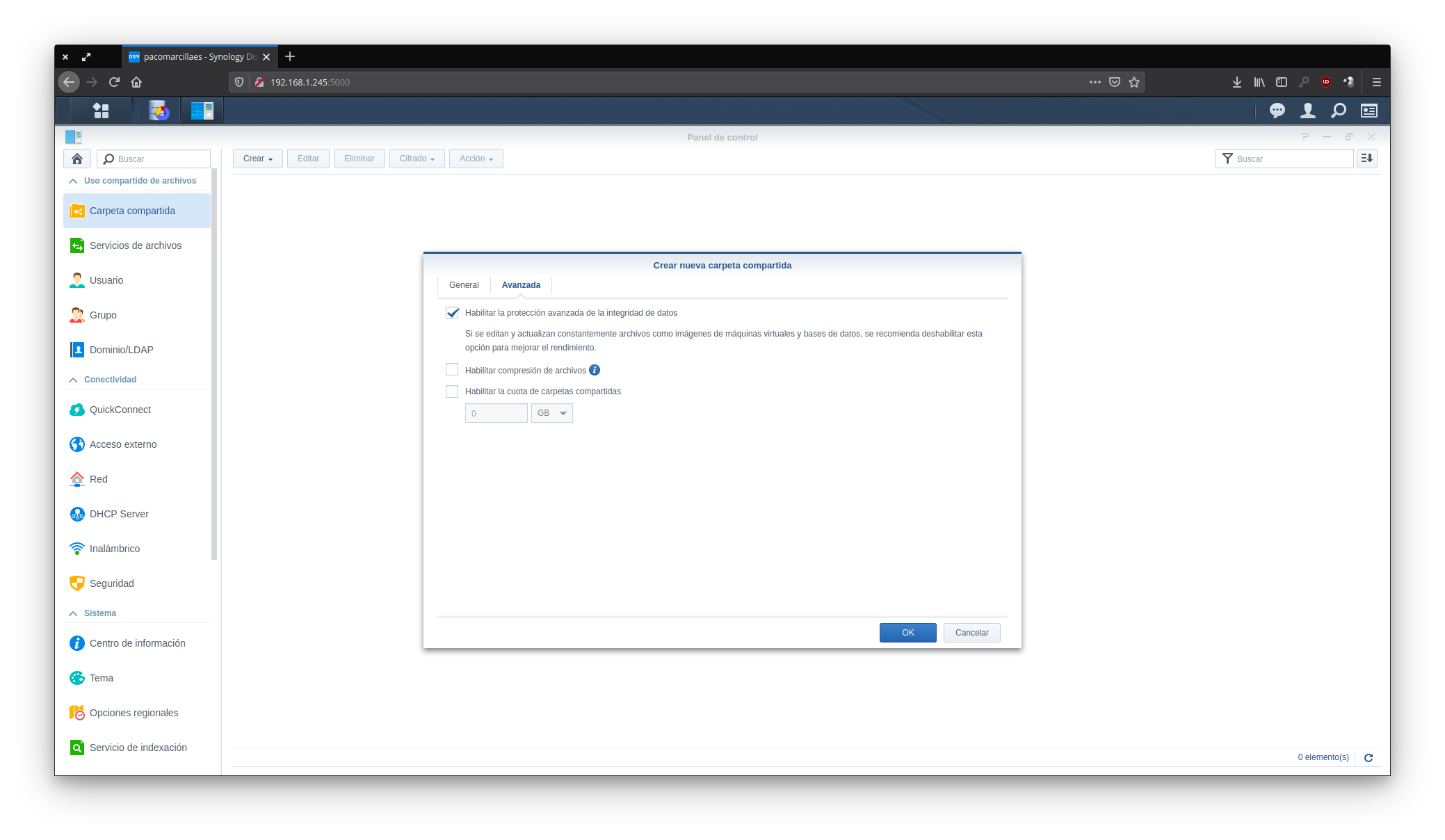This screenshot has height=840, width=1445.
Task: Open the DSM main menu icon
Action: pos(101,111)
